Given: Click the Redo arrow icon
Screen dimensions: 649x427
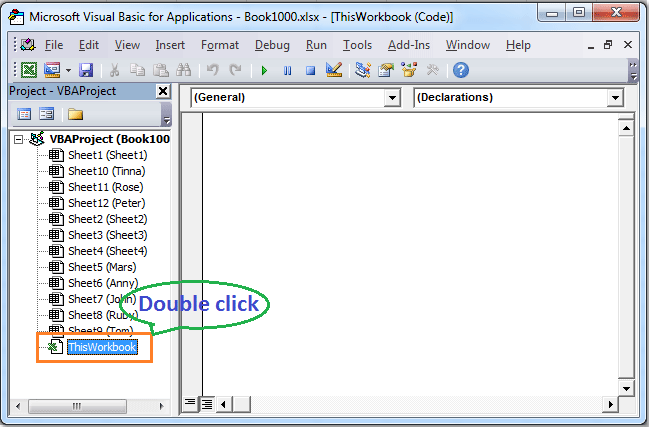Looking at the screenshot, I should coord(236,70).
